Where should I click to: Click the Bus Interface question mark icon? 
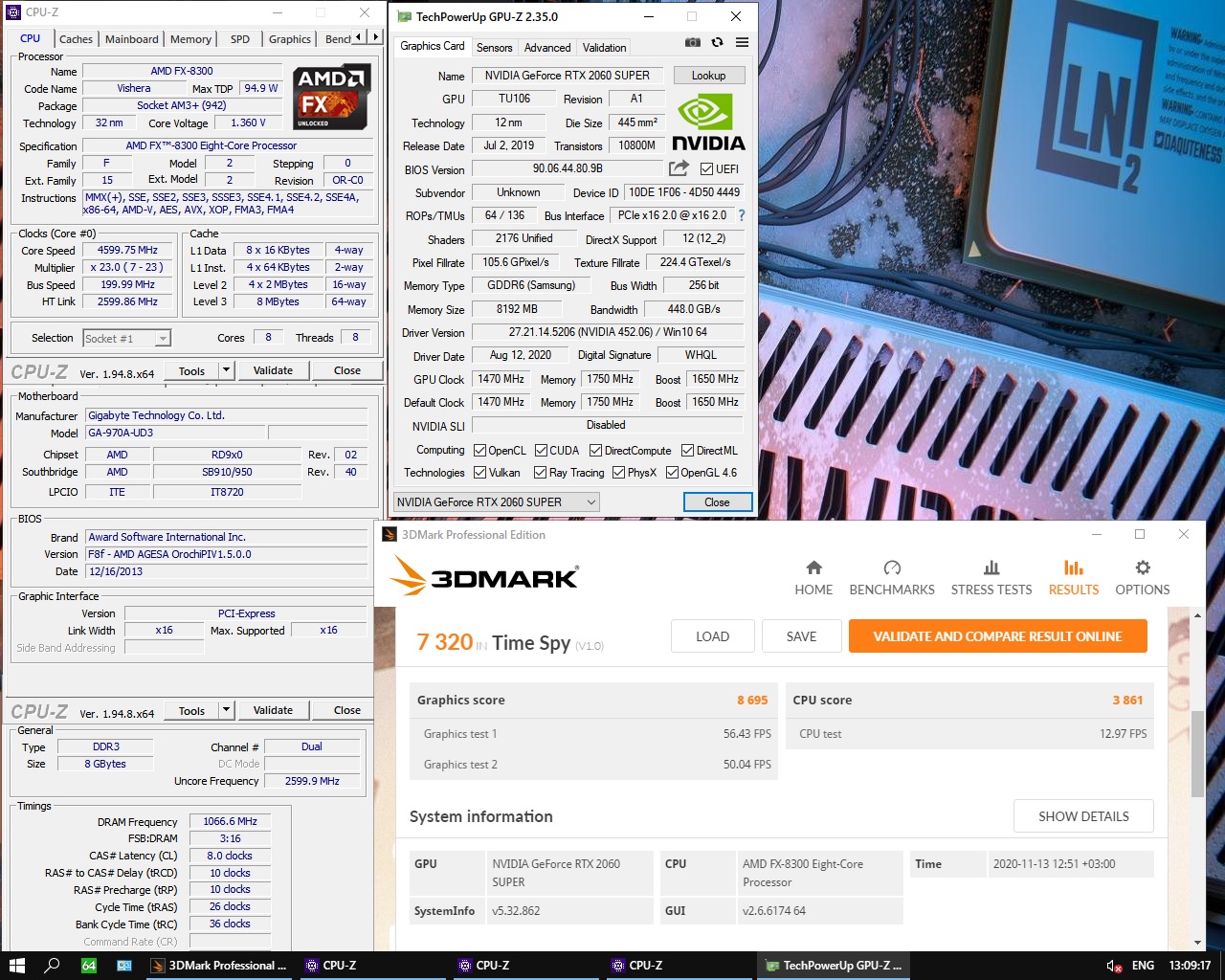(741, 215)
